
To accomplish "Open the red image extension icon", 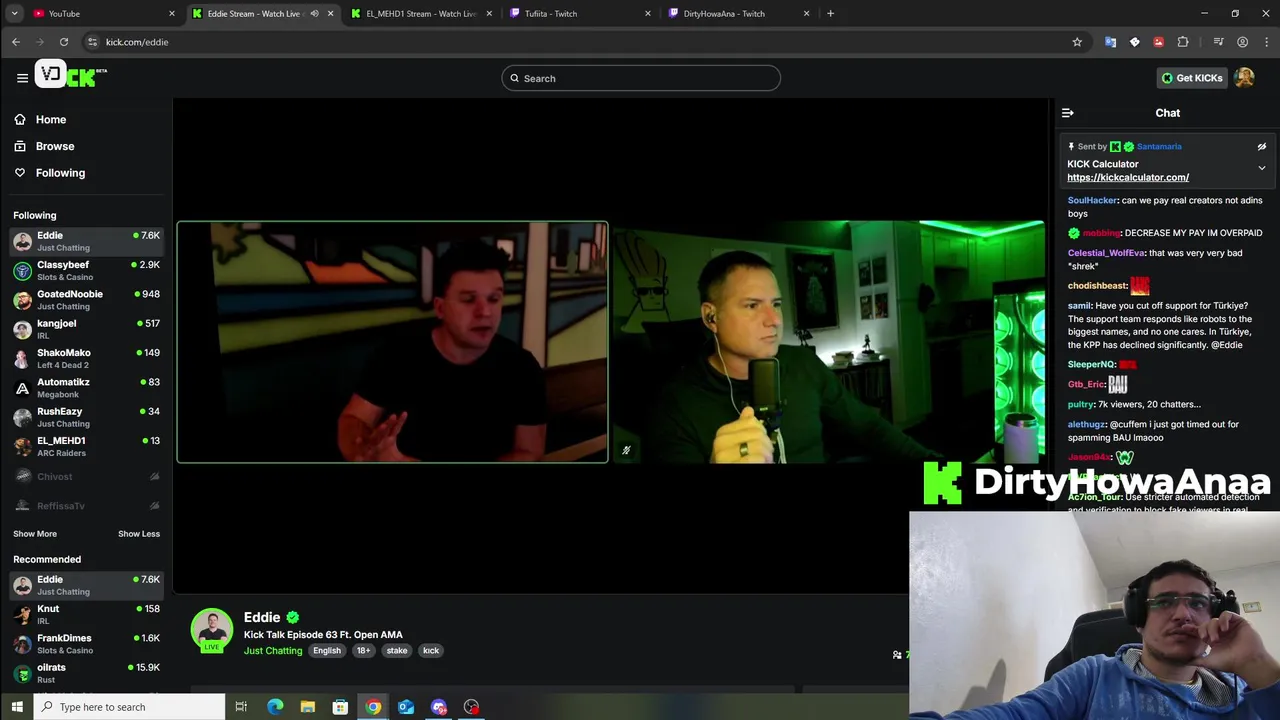I will [x=1158, y=42].
